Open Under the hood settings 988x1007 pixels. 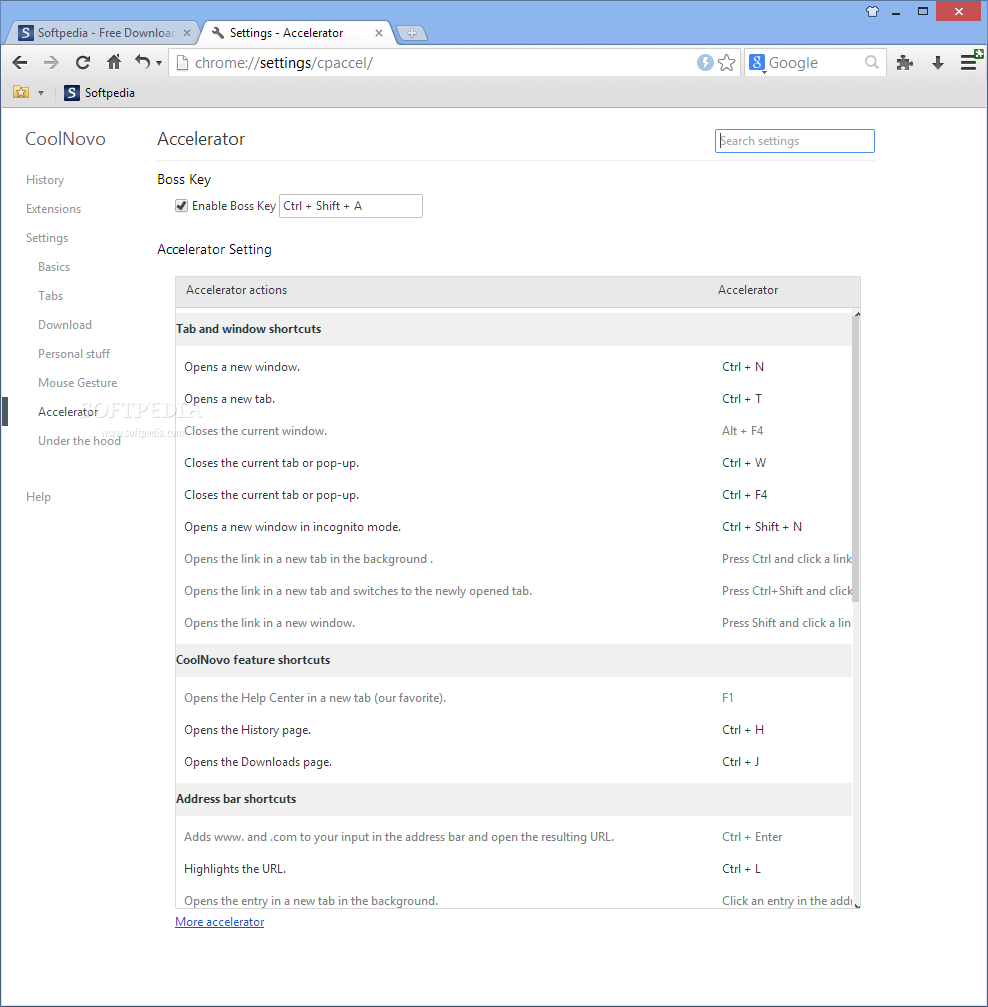click(x=80, y=441)
